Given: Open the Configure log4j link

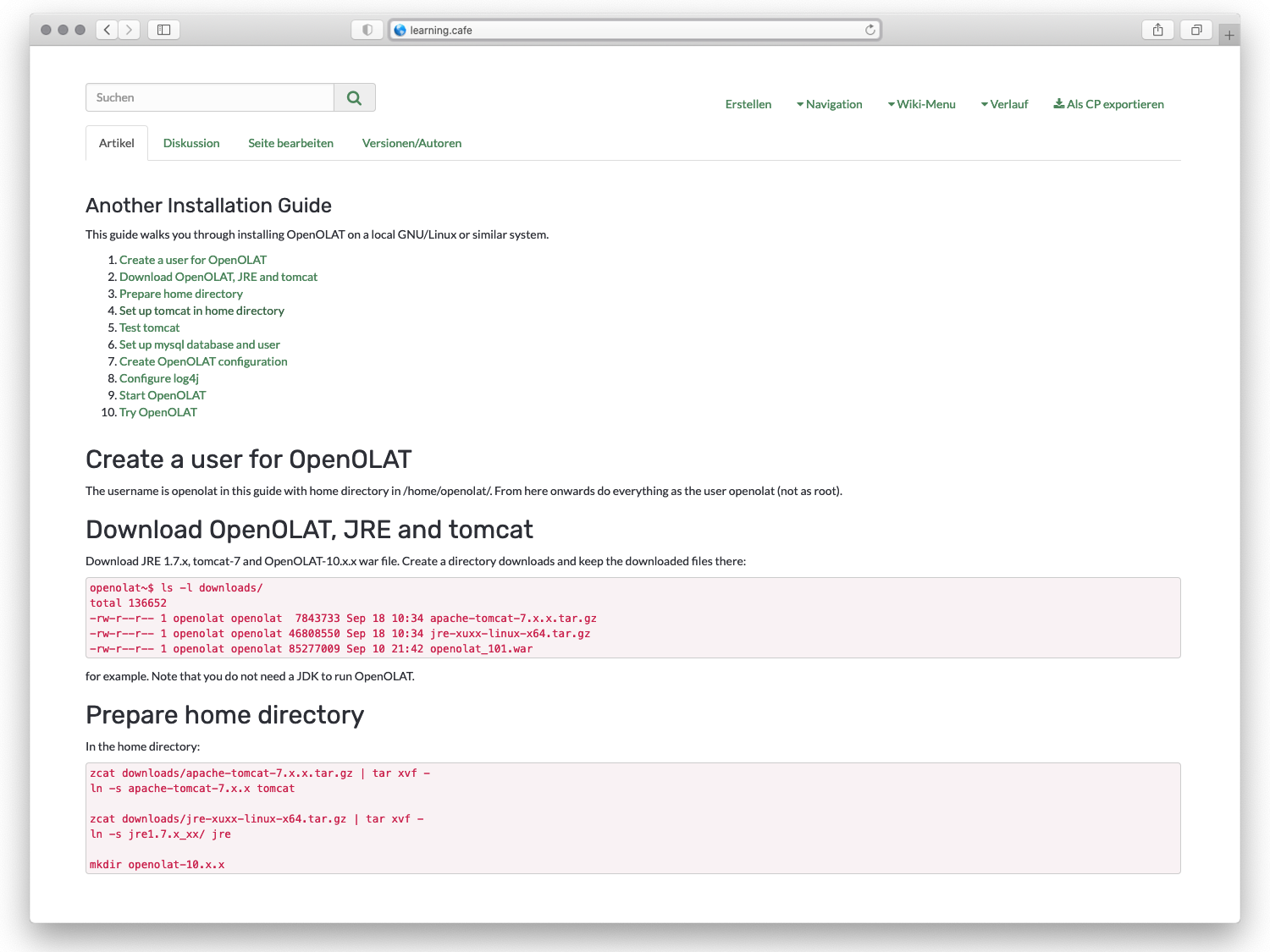Looking at the screenshot, I should (159, 378).
